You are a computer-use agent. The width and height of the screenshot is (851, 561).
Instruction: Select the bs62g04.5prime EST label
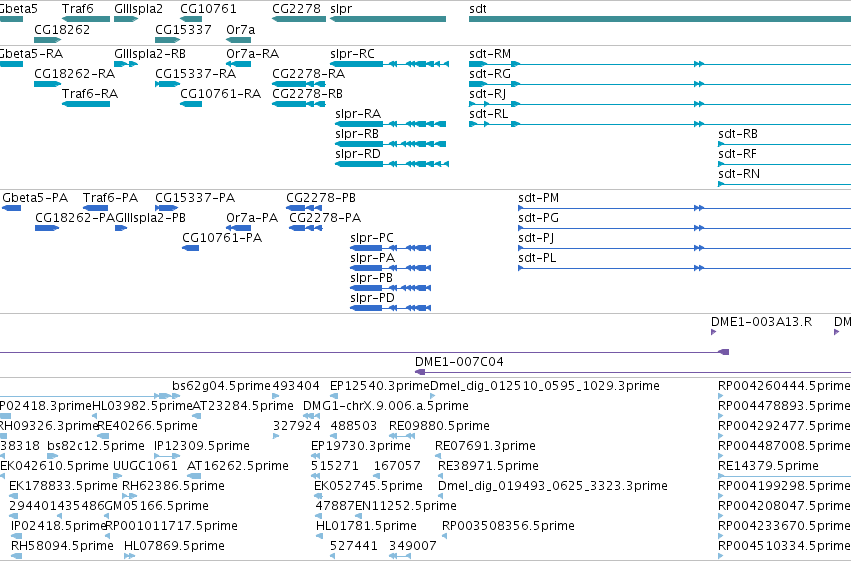pos(221,386)
